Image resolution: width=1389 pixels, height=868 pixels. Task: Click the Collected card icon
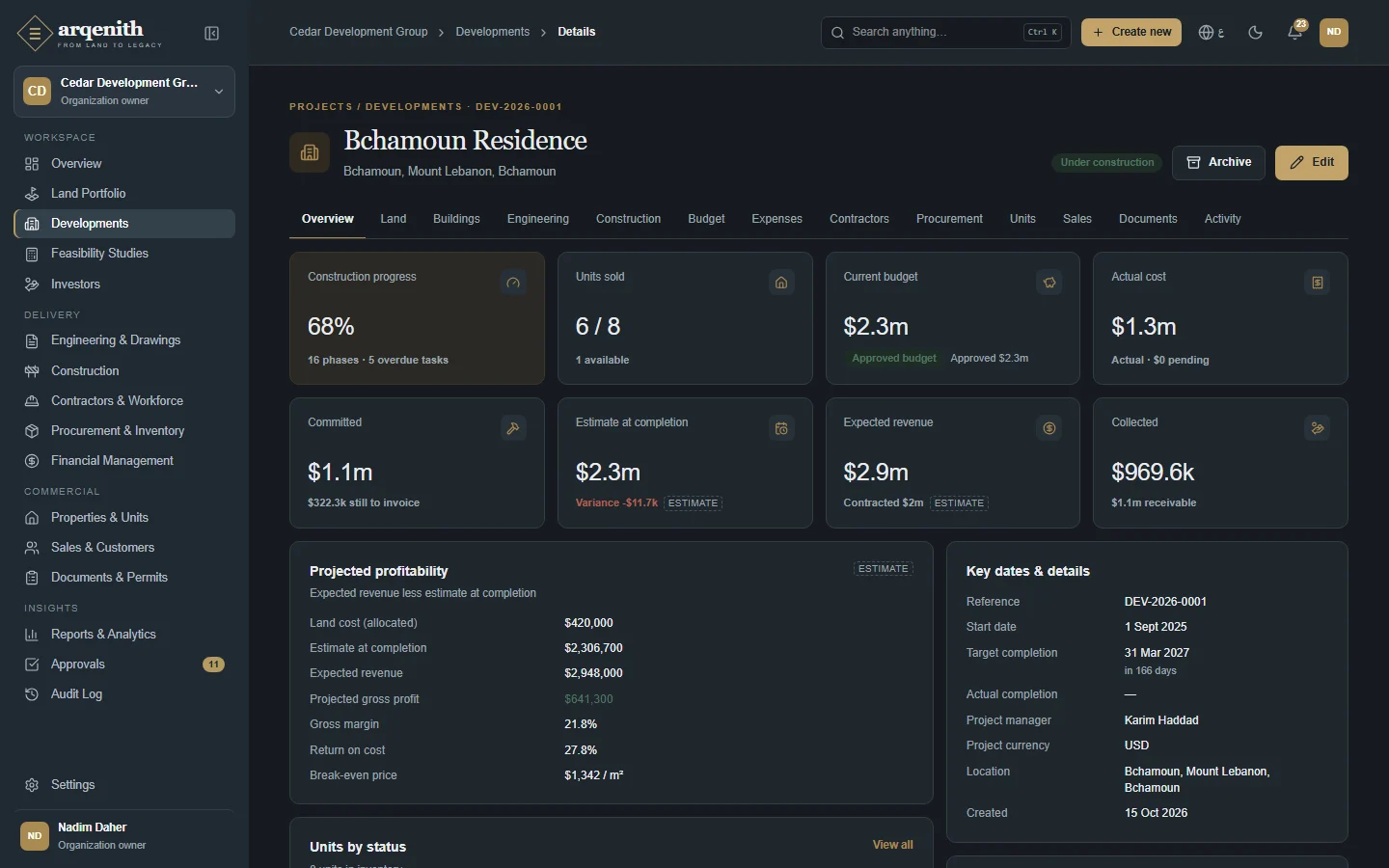click(x=1318, y=428)
